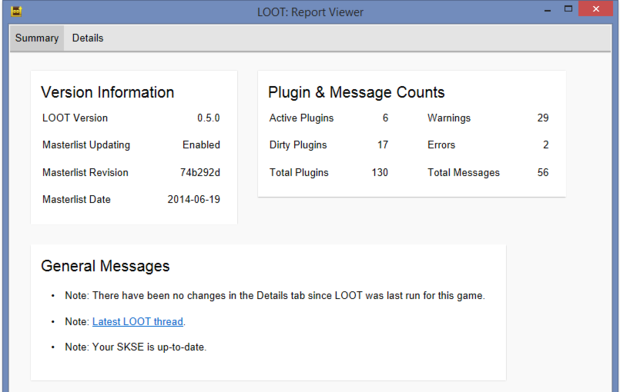The image size is (620, 392).
Task: Close the LOOT Report Viewer window
Action: point(596,9)
